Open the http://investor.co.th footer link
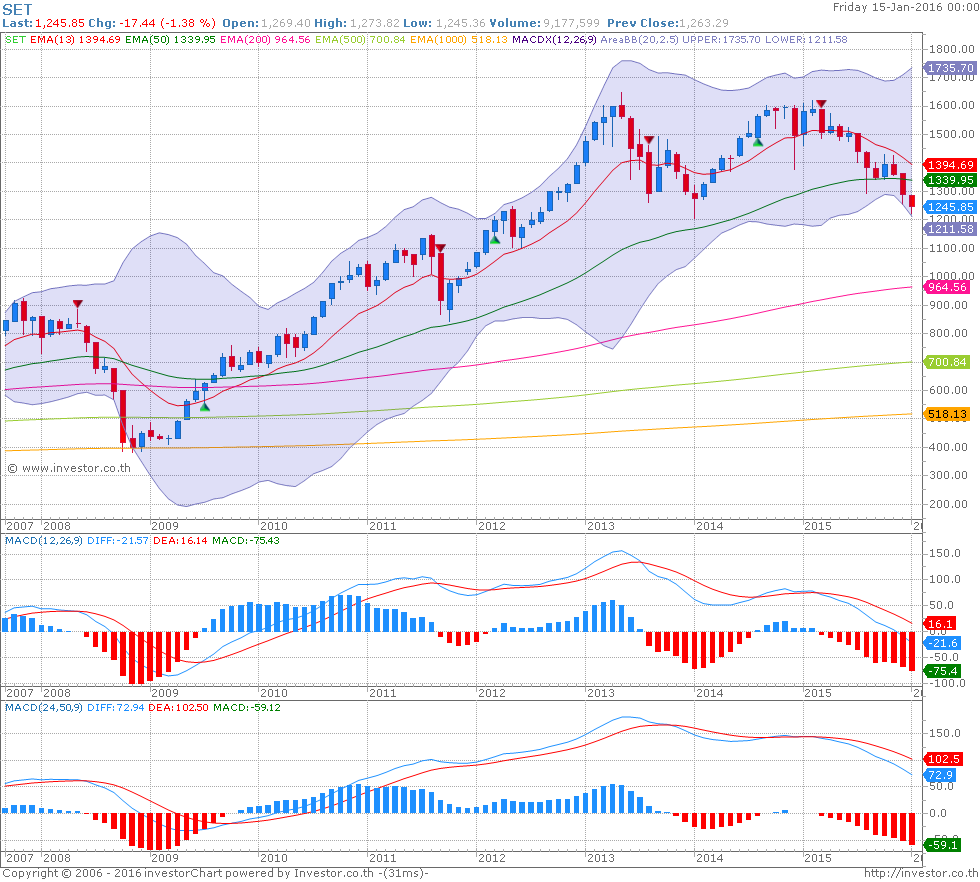The width and height of the screenshot is (980, 882). (921, 873)
